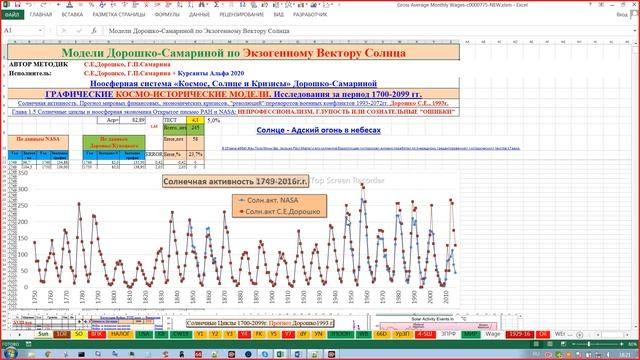Open the РАЗМЕТКА СТРАНИЦЫ ribbon tab
This screenshot has width=640, height=360.
pyautogui.click(x=119, y=15)
